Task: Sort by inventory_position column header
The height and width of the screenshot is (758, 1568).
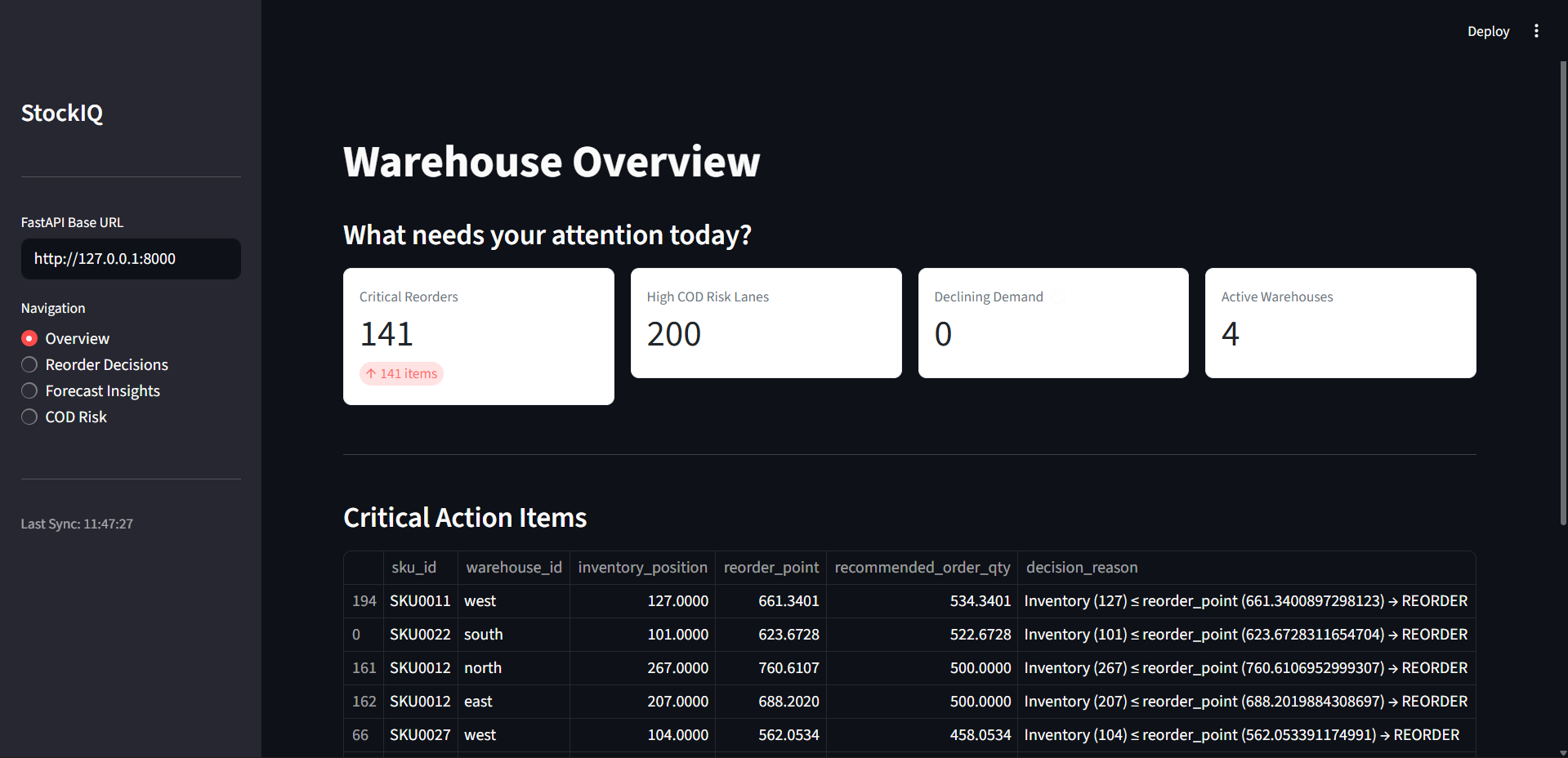Action: coord(642,567)
